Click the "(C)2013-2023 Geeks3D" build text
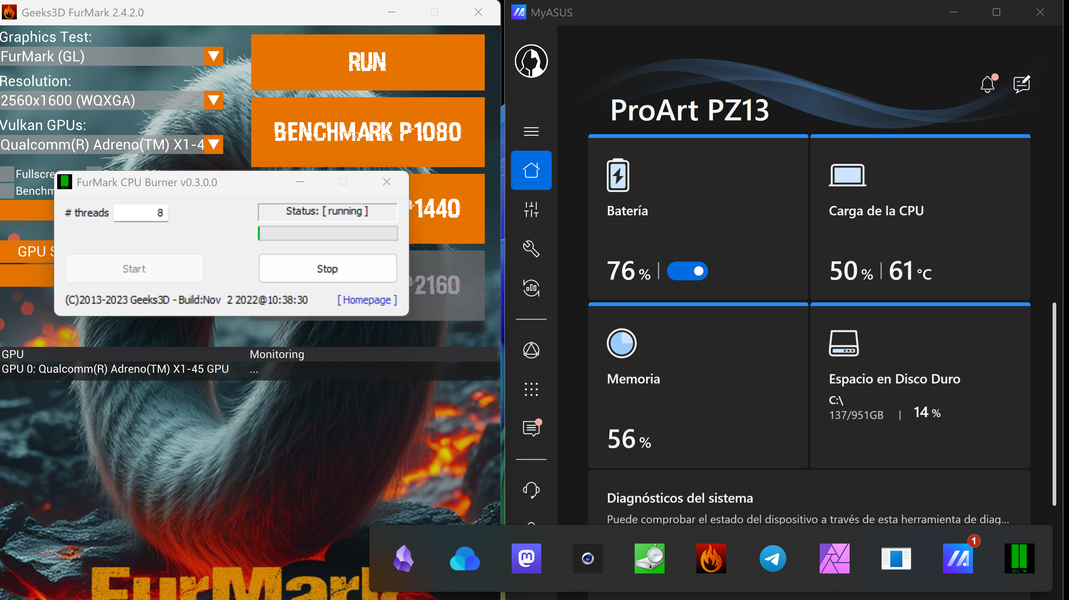 186,300
